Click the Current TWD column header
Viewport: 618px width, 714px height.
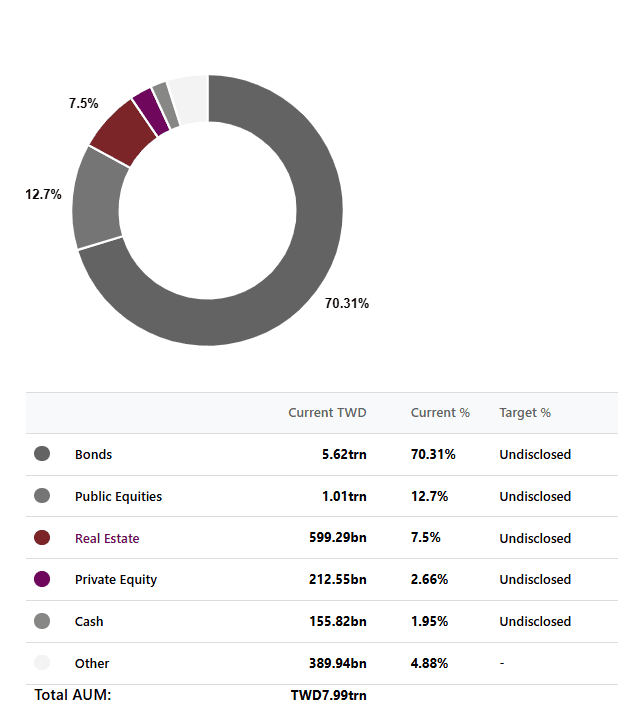(327, 413)
